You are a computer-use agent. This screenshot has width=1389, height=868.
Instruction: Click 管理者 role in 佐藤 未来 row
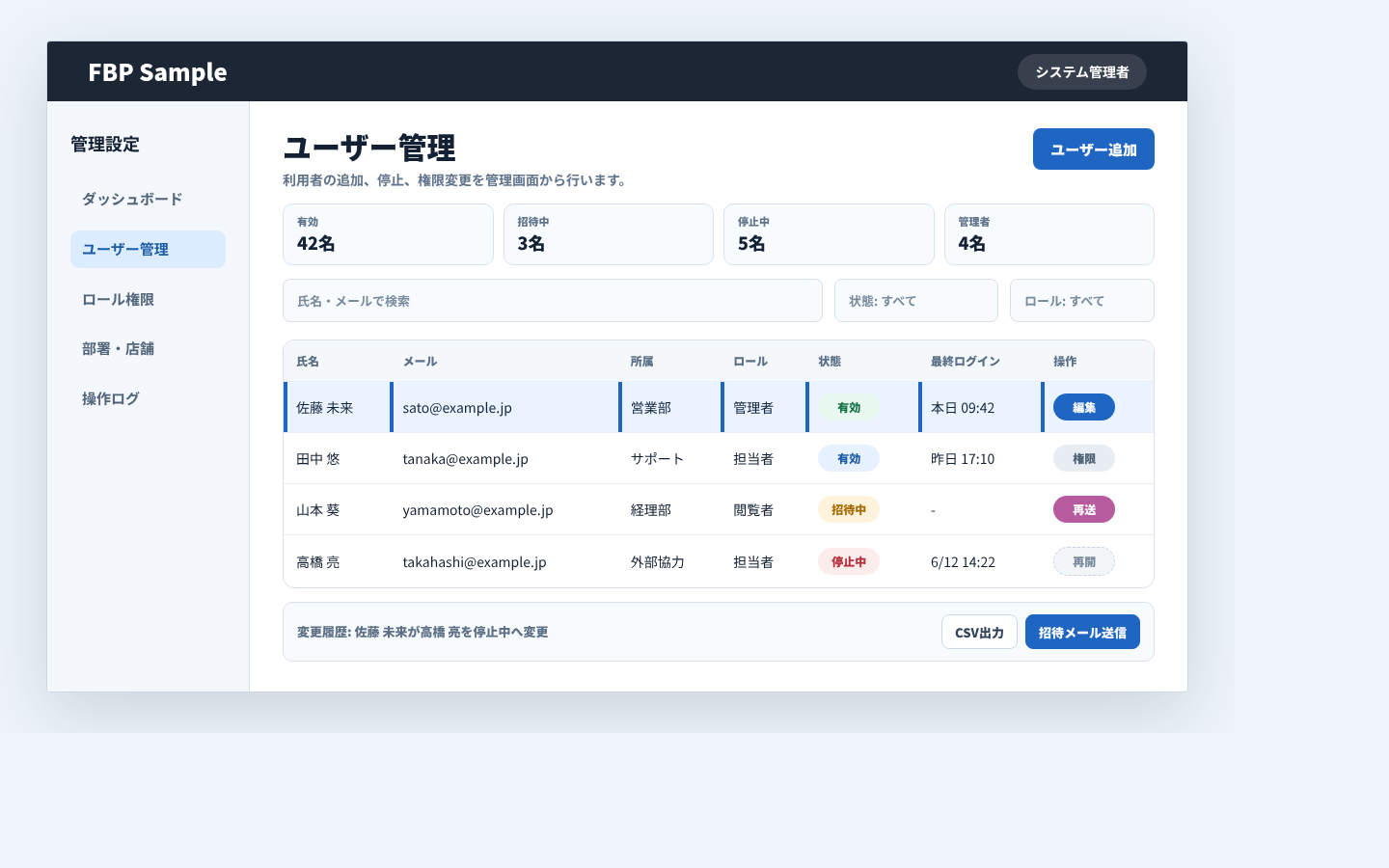753,408
